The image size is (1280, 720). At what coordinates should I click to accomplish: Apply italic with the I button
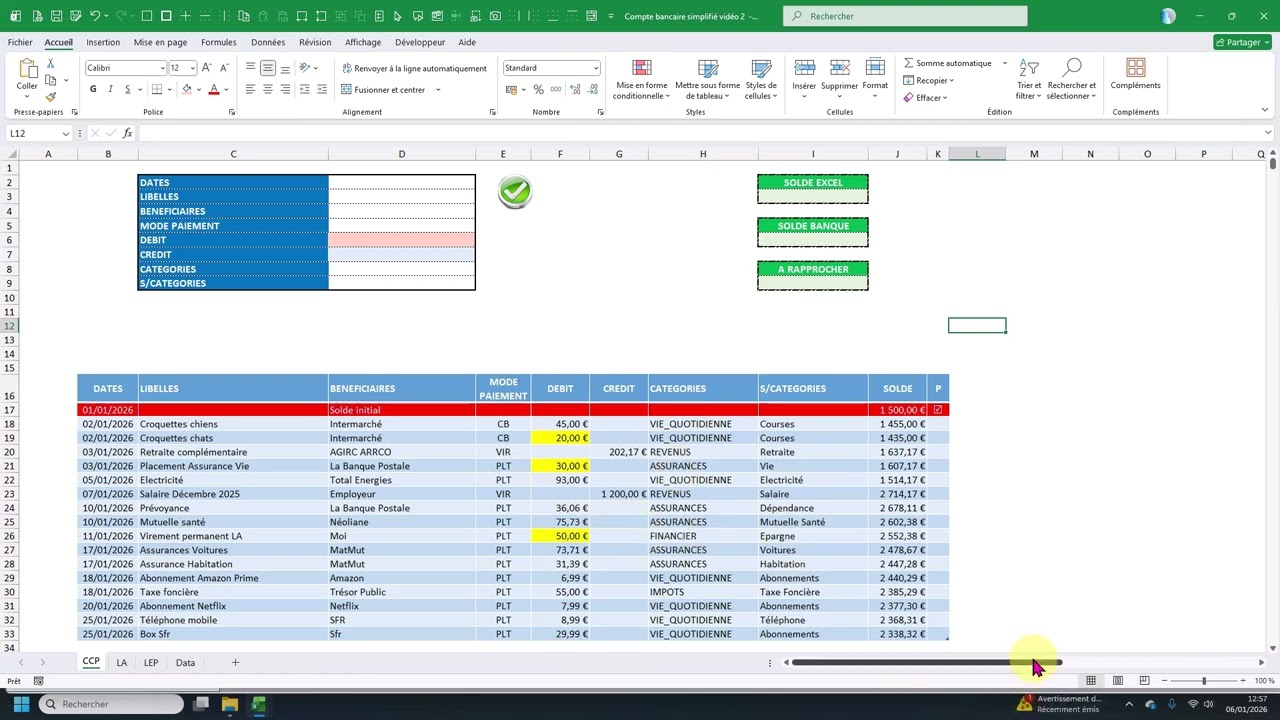click(x=110, y=89)
